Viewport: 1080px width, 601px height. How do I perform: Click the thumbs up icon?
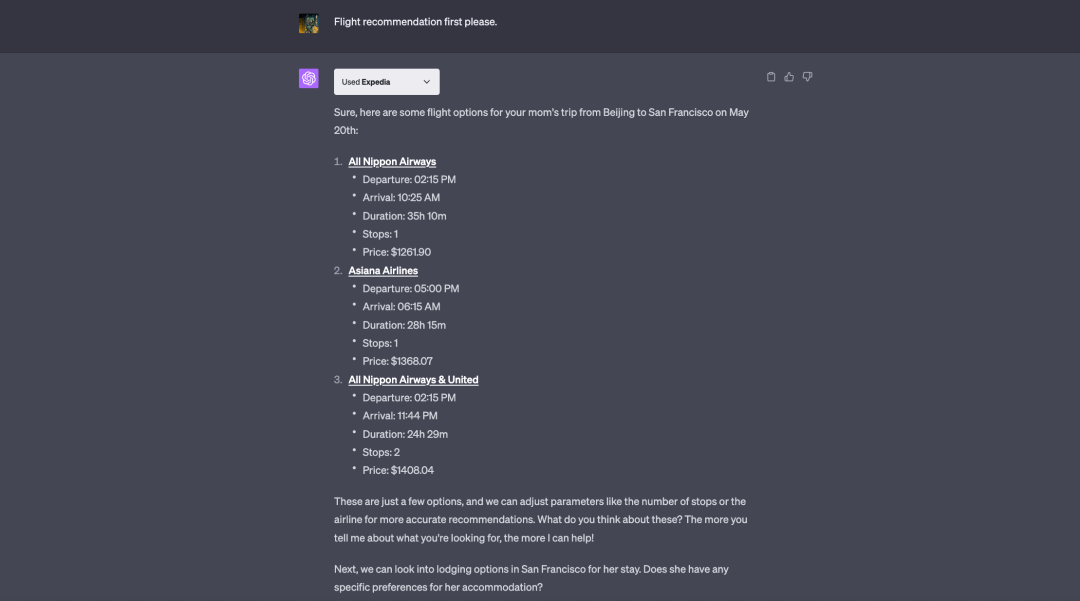[789, 77]
